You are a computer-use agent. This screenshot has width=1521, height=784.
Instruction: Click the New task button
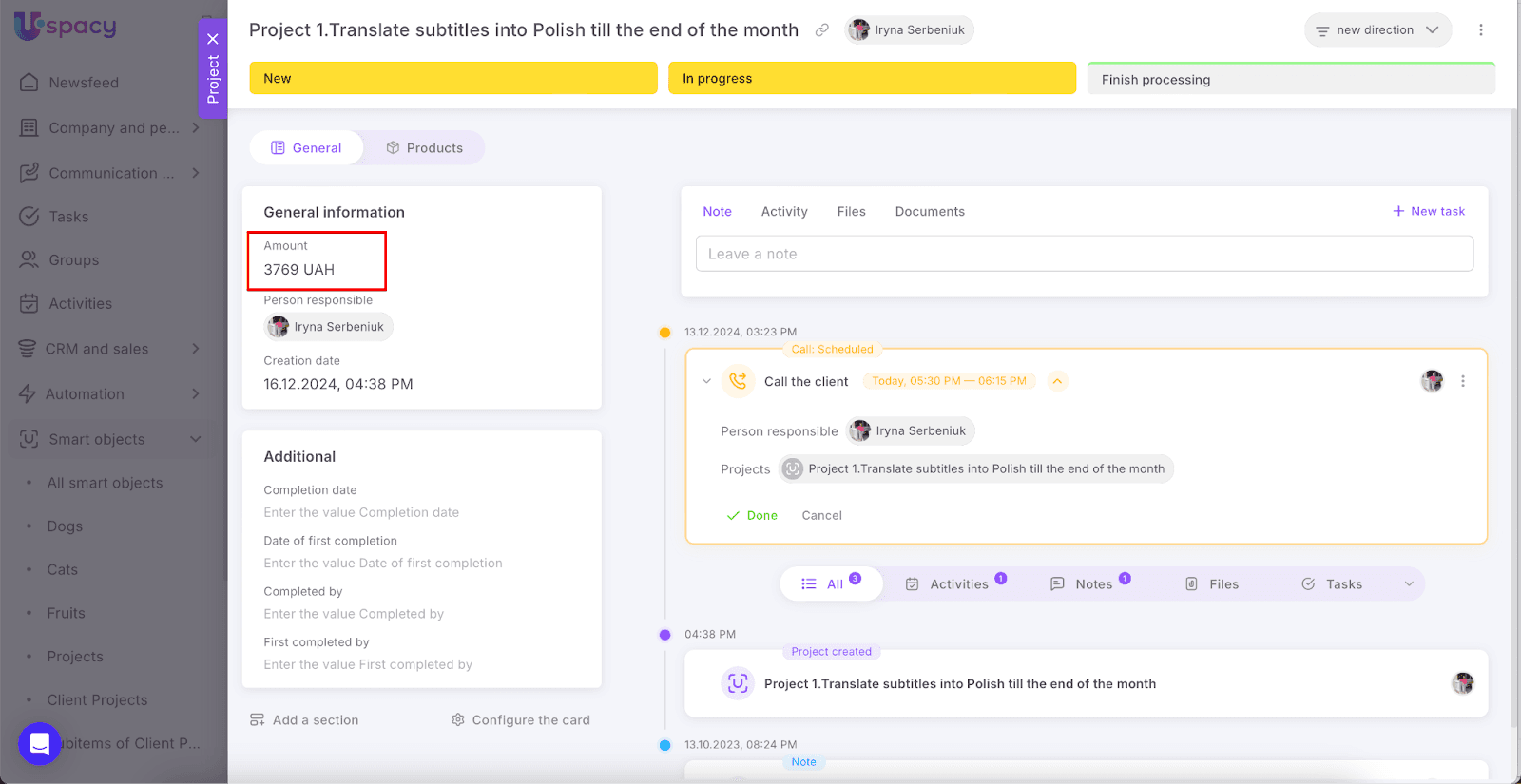[x=1428, y=212]
